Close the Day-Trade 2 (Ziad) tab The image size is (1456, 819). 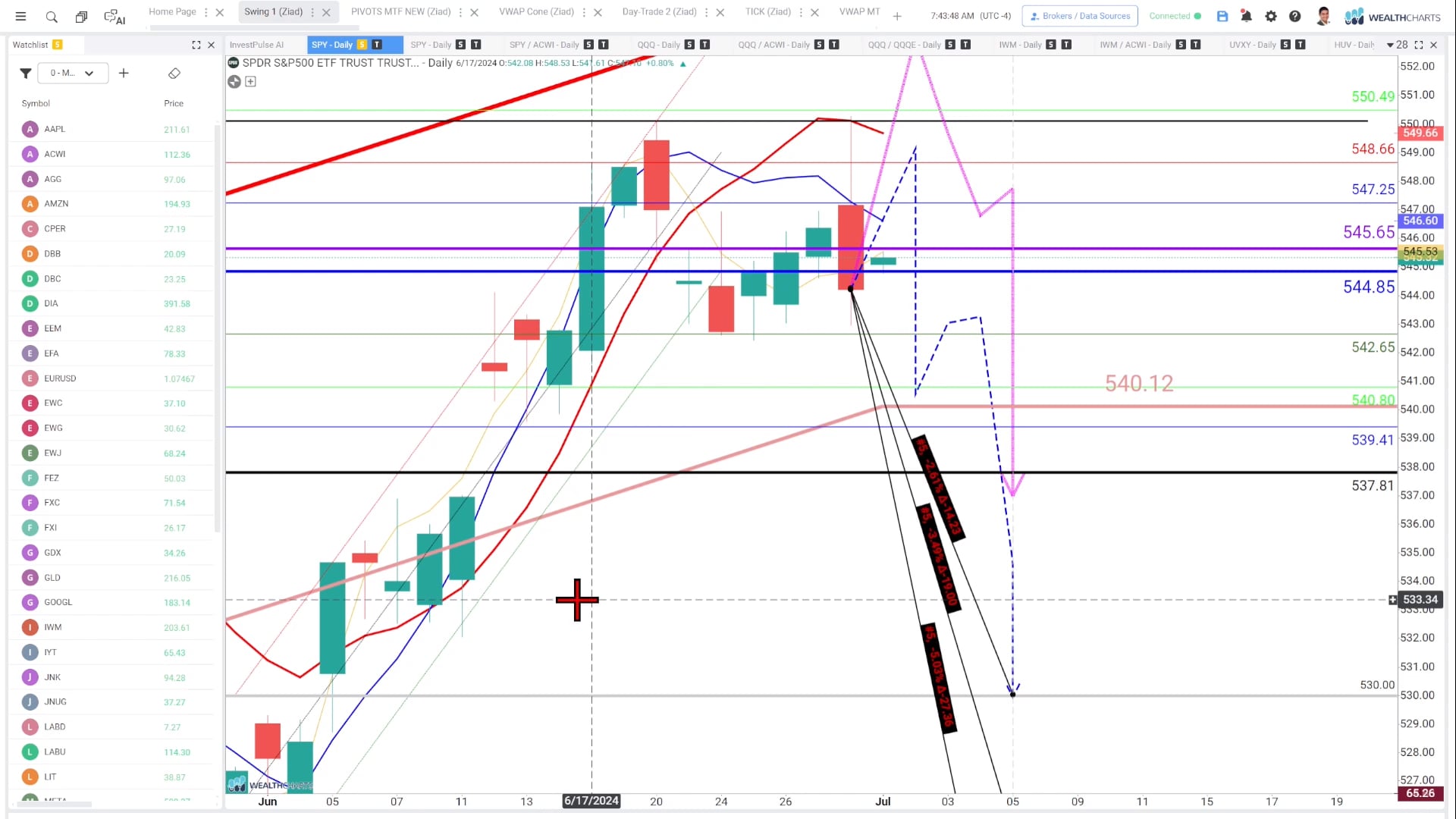pyautogui.click(x=720, y=12)
